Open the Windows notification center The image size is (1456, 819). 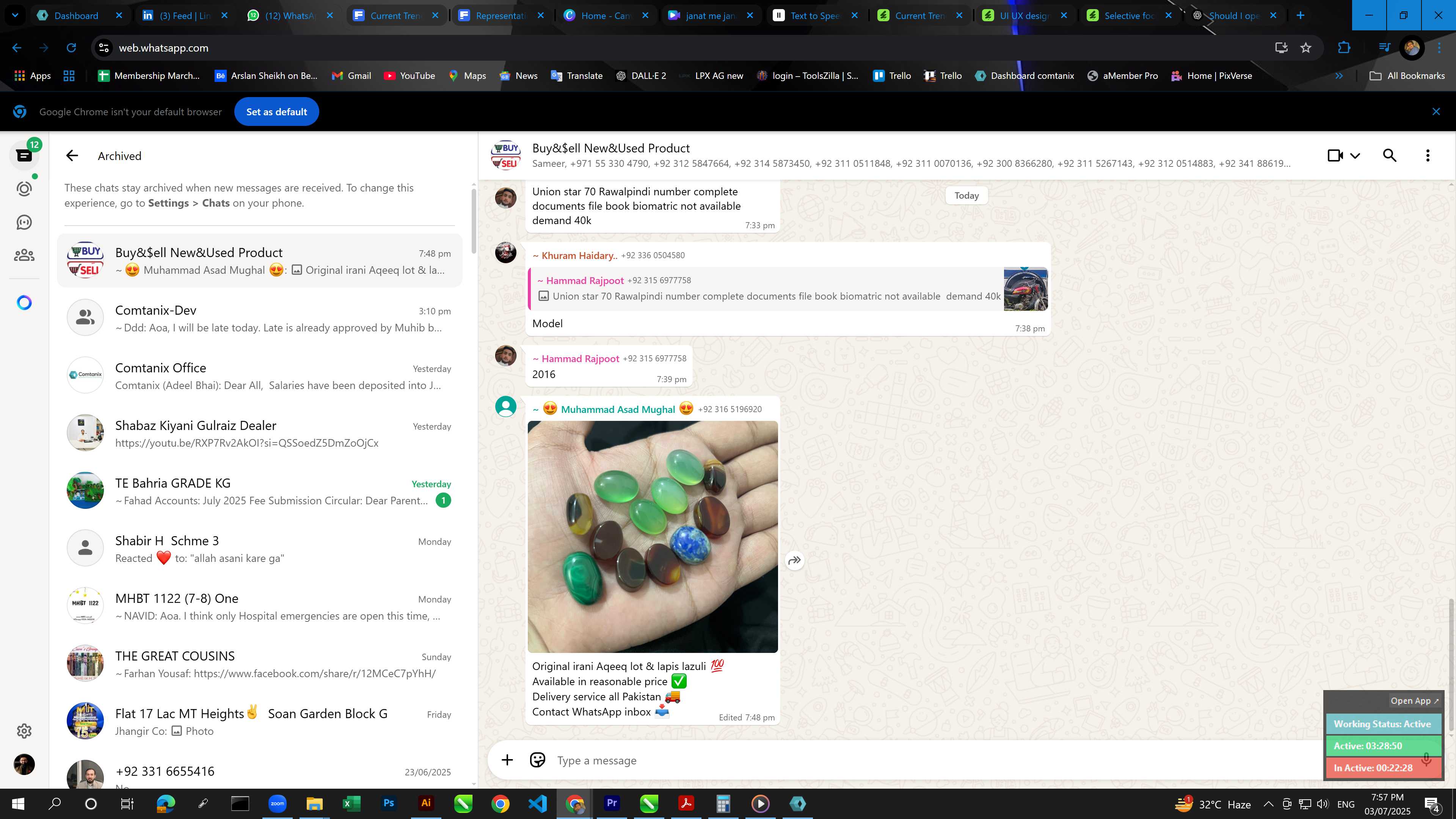pos(1432,804)
